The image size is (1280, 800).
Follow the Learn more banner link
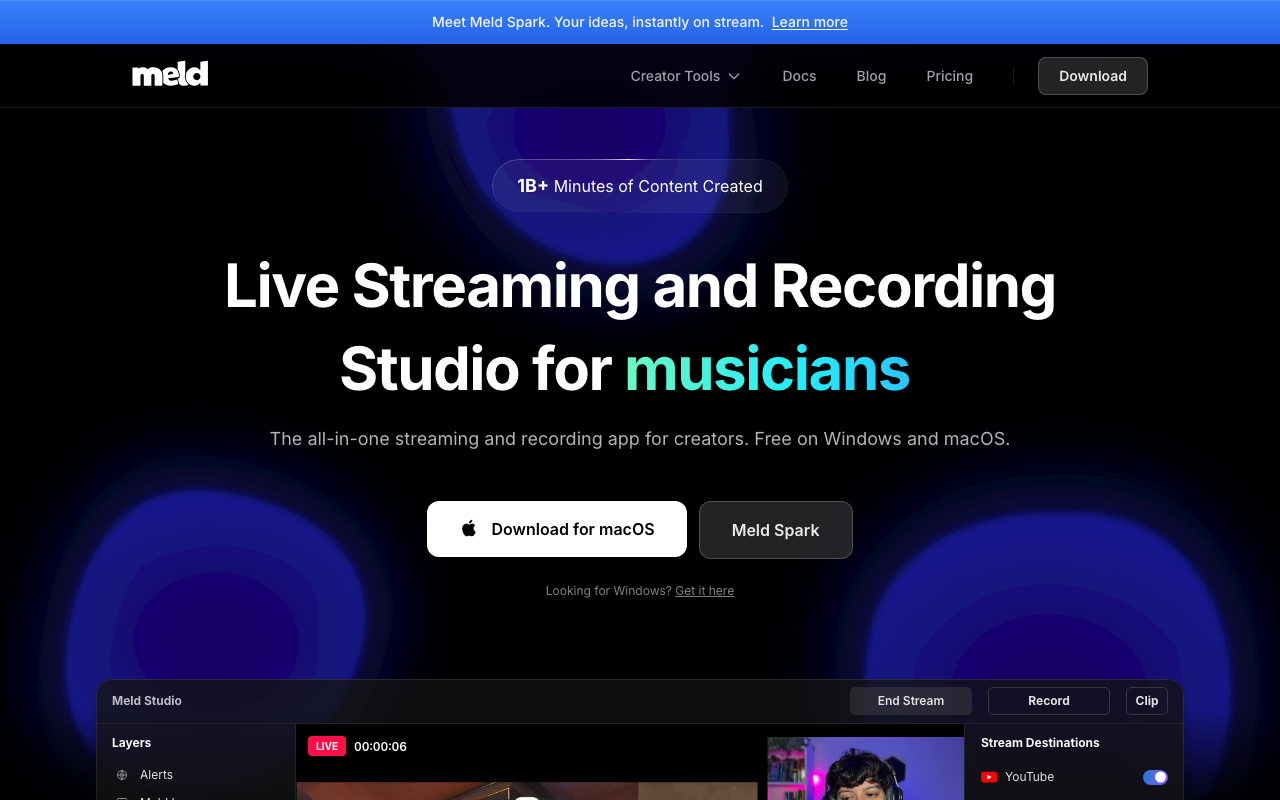pyautogui.click(x=810, y=22)
